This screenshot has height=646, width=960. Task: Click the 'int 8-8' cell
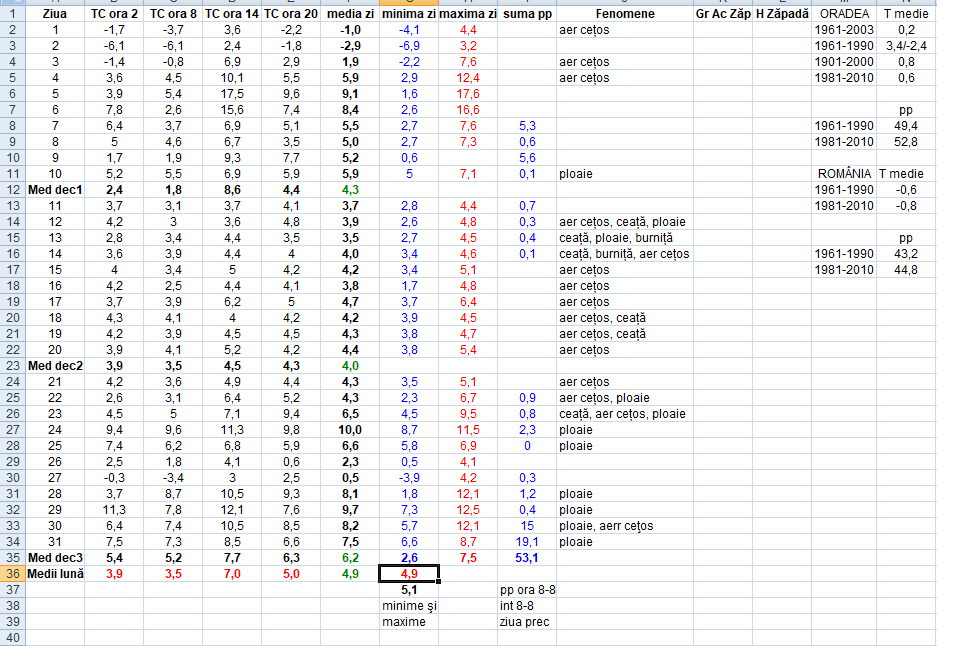(x=527, y=606)
